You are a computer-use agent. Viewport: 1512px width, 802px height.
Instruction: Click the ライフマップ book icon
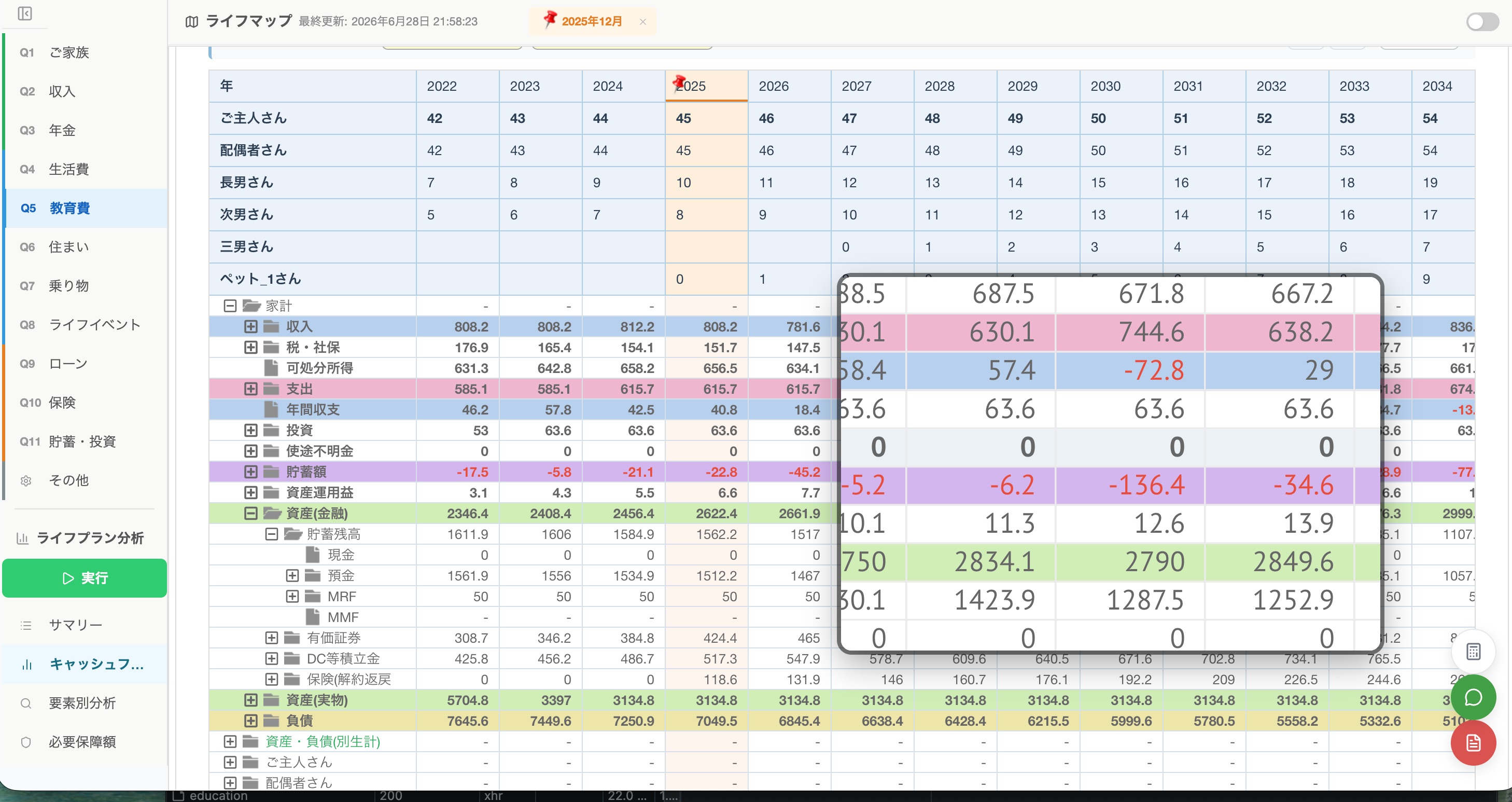click(x=191, y=22)
